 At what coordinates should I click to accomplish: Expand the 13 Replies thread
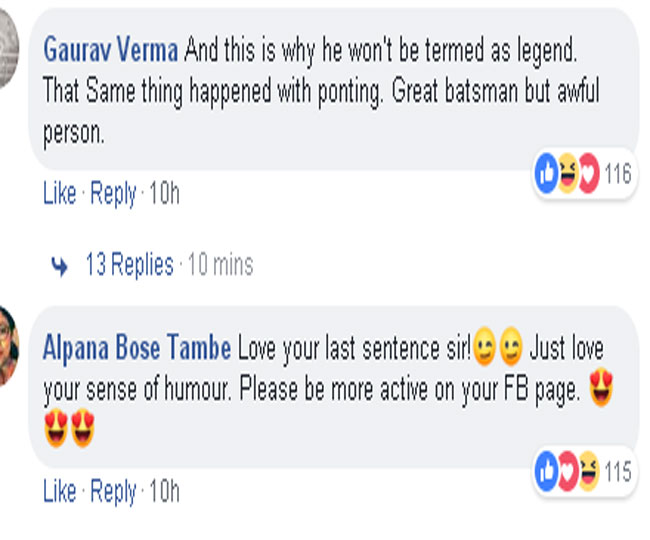[129, 265]
